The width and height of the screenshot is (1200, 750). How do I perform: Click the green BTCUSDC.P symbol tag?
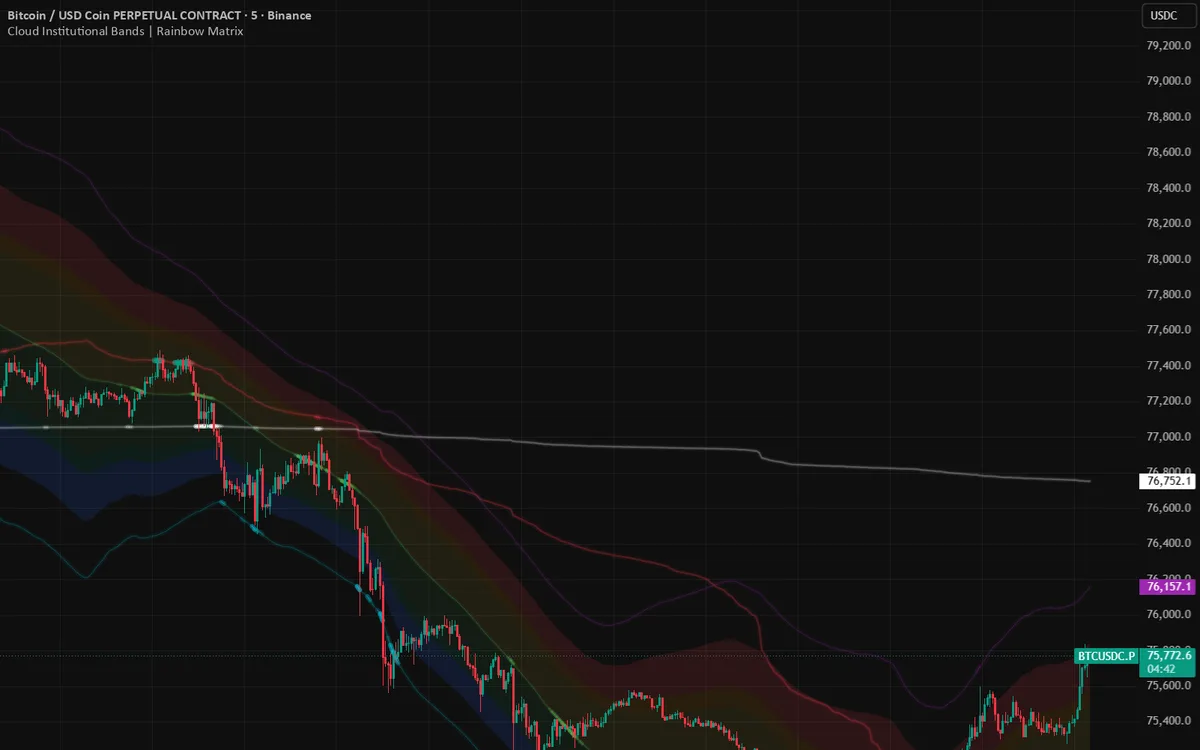[1106, 656]
